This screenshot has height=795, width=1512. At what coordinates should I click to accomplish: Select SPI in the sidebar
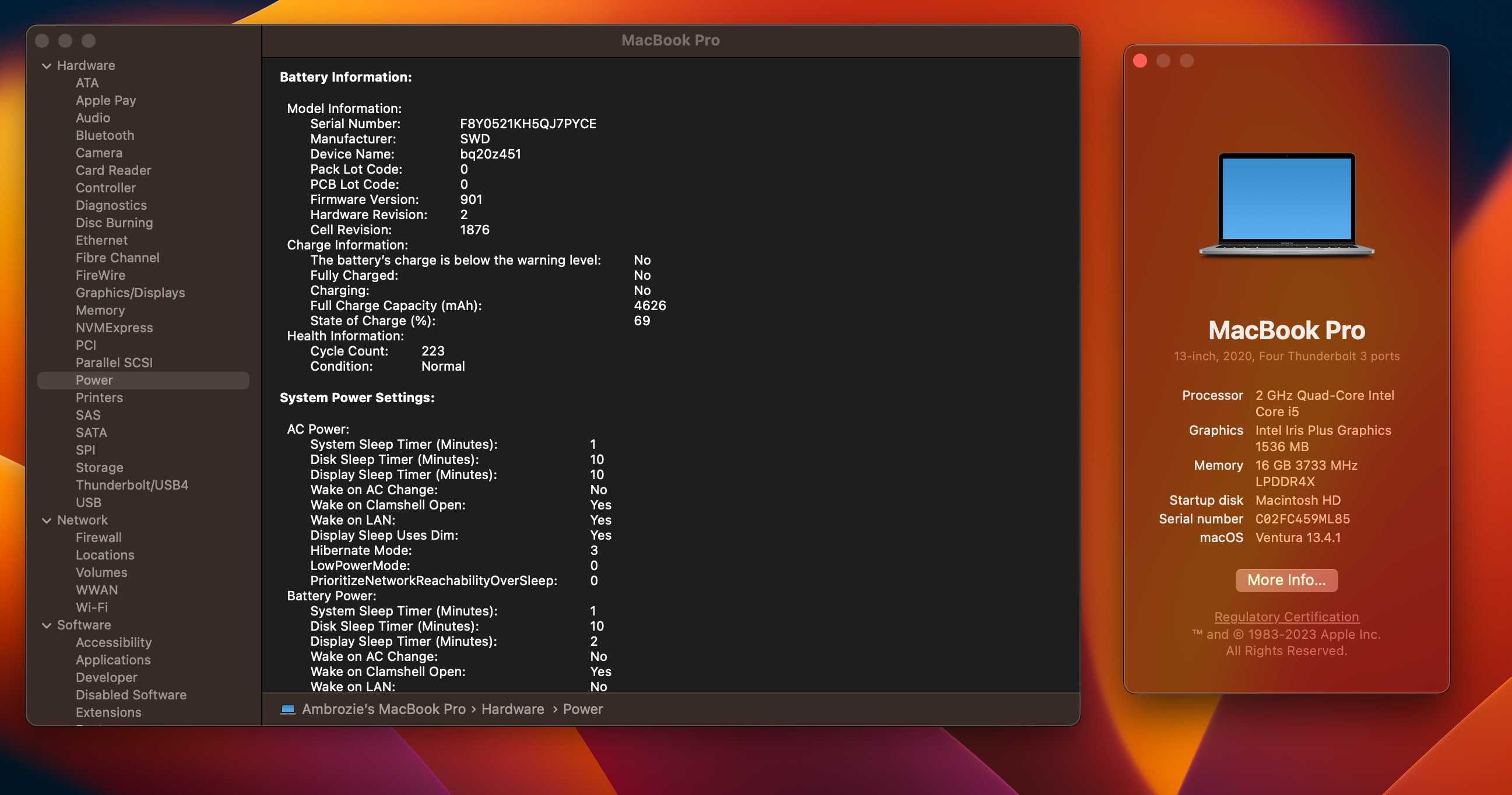click(x=86, y=450)
